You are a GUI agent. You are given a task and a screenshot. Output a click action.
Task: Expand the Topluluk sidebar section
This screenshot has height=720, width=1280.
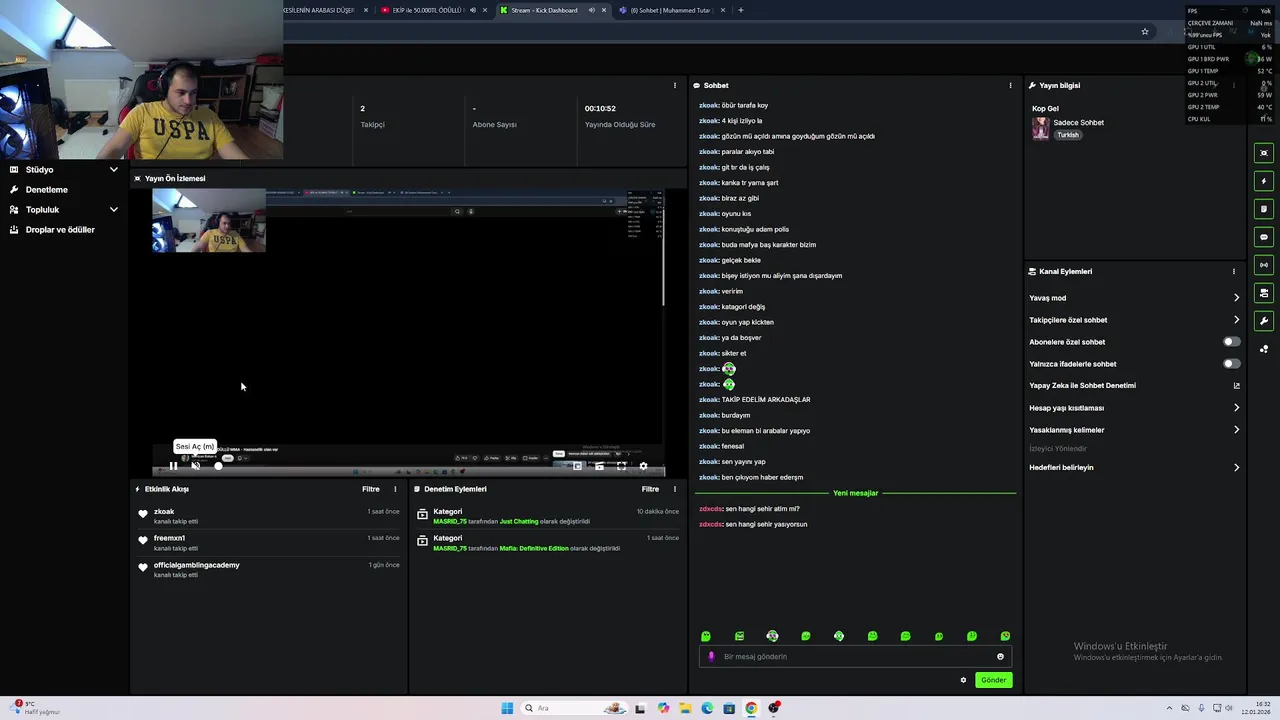[x=64, y=209]
